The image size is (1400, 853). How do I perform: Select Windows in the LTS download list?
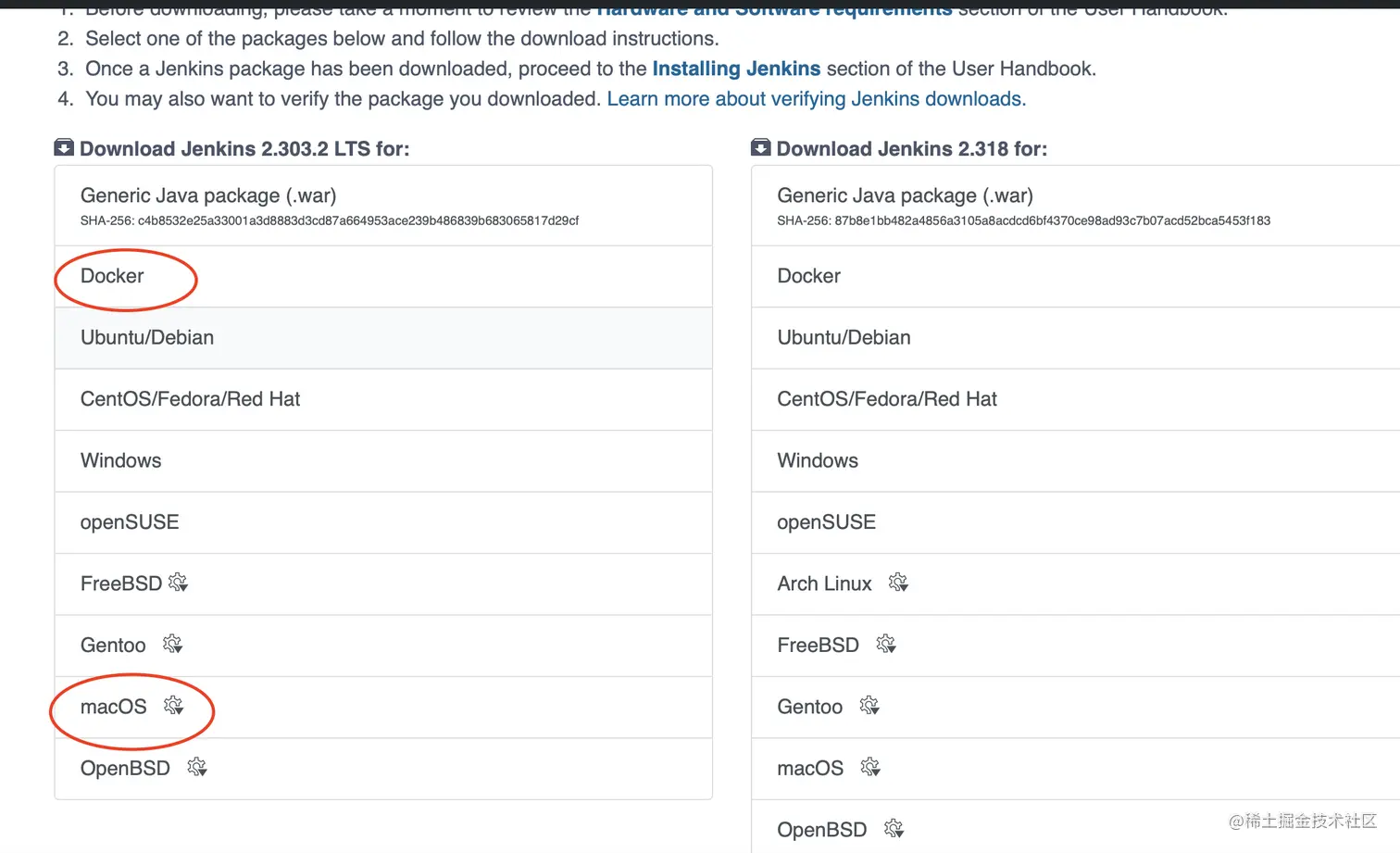121,460
